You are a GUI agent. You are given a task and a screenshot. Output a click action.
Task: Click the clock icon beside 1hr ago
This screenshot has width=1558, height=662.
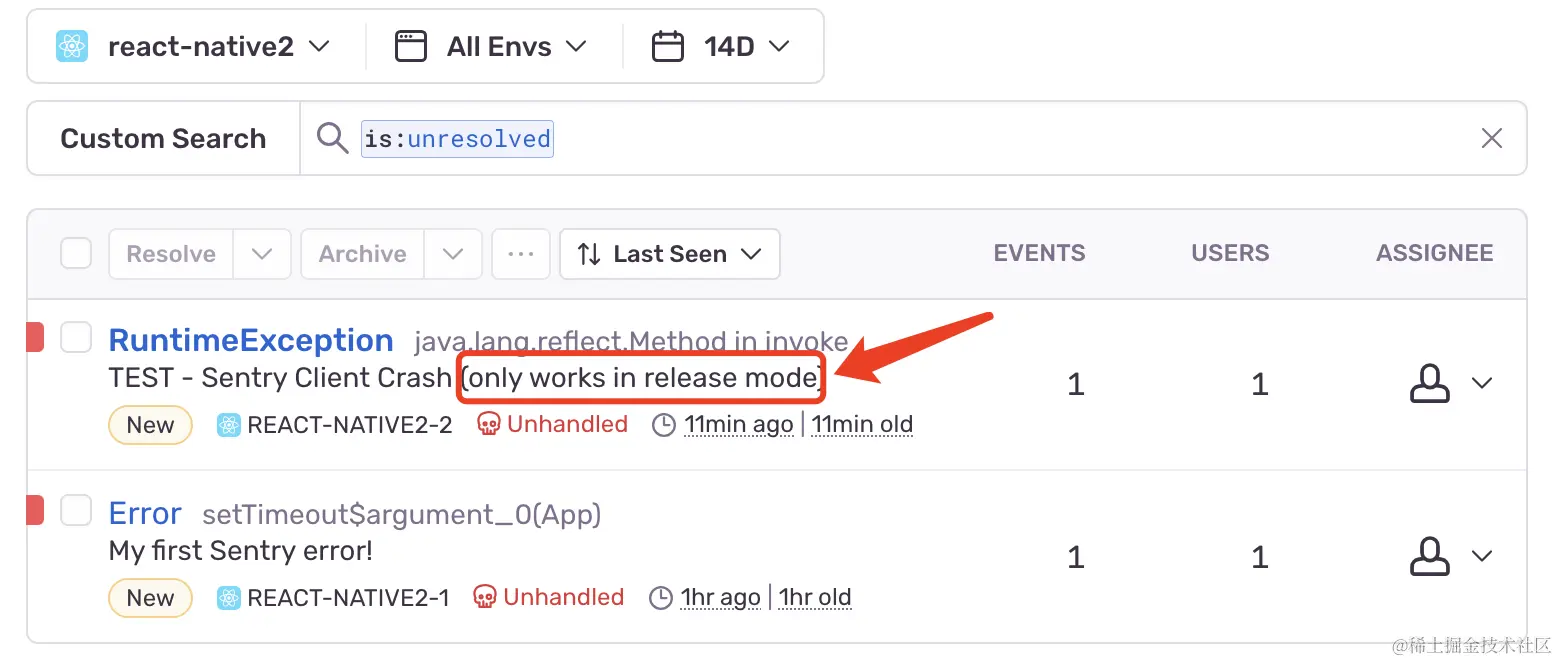tap(661, 597)
